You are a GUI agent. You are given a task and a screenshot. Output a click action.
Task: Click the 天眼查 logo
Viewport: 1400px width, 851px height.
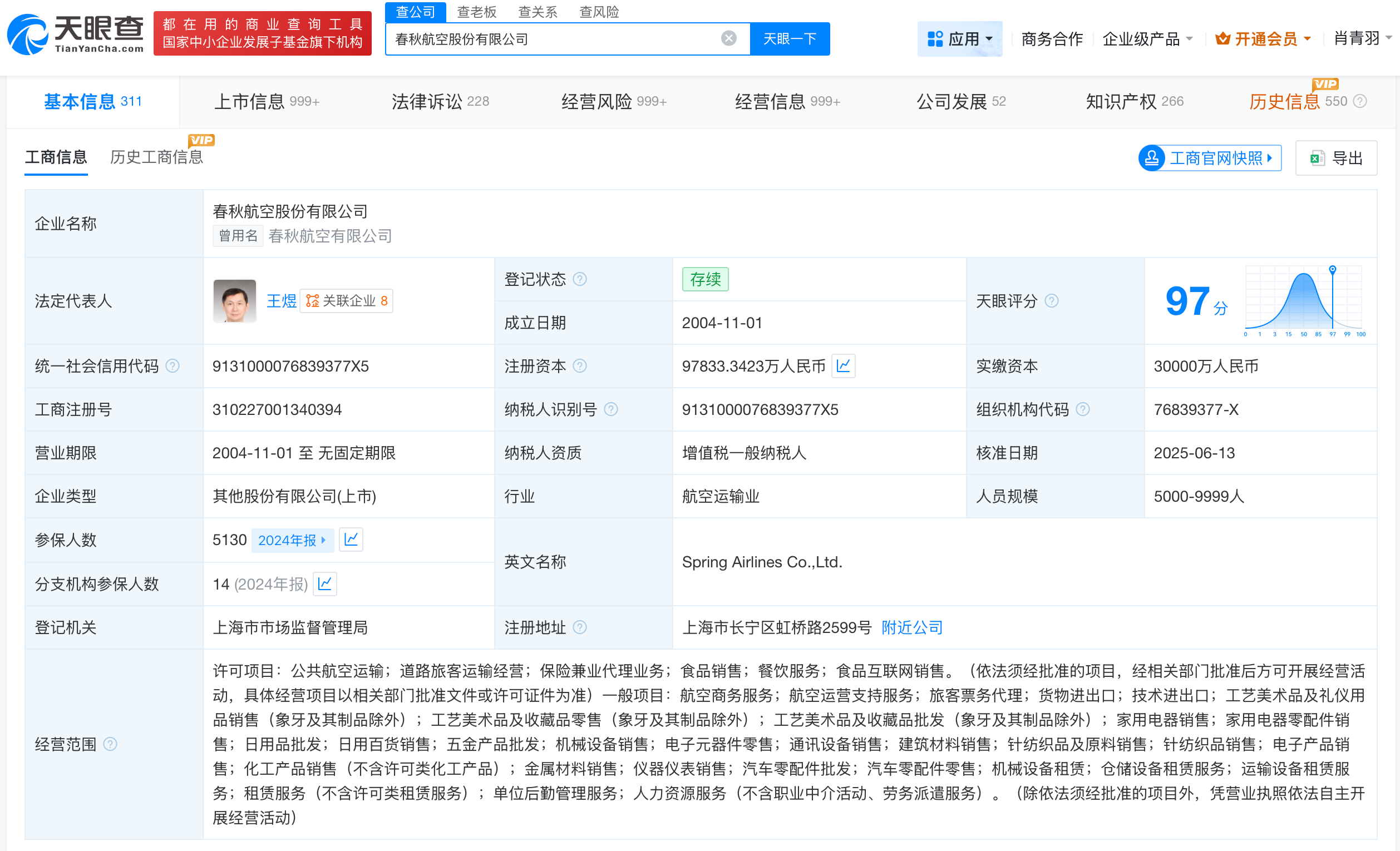(75, 33)
